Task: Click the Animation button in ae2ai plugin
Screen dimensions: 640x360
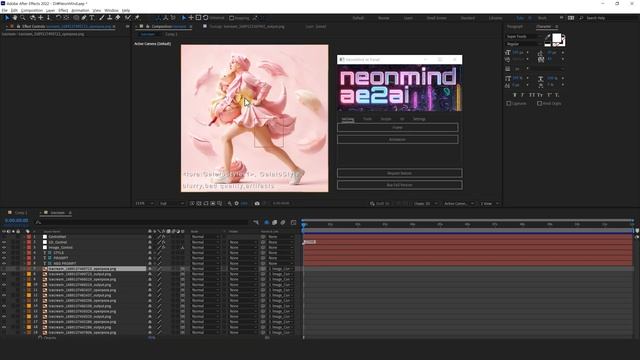Action: pos(398,140)
